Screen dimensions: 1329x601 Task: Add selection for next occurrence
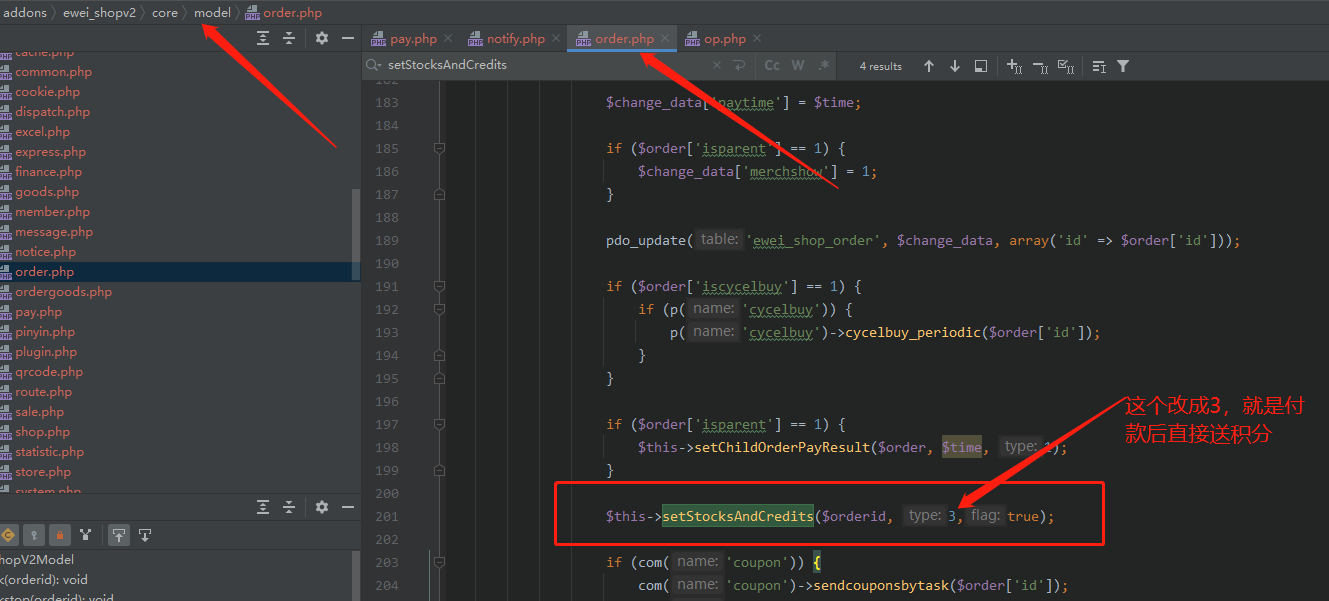1014,66
